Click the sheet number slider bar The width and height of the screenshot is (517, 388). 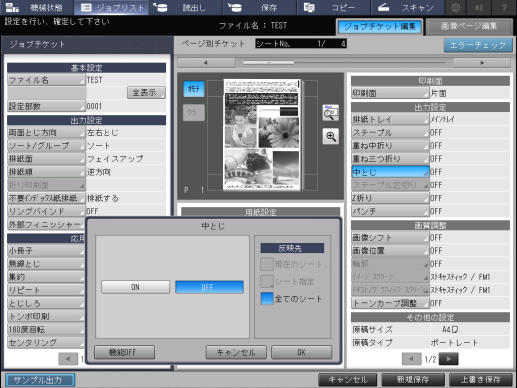(344, 63)
